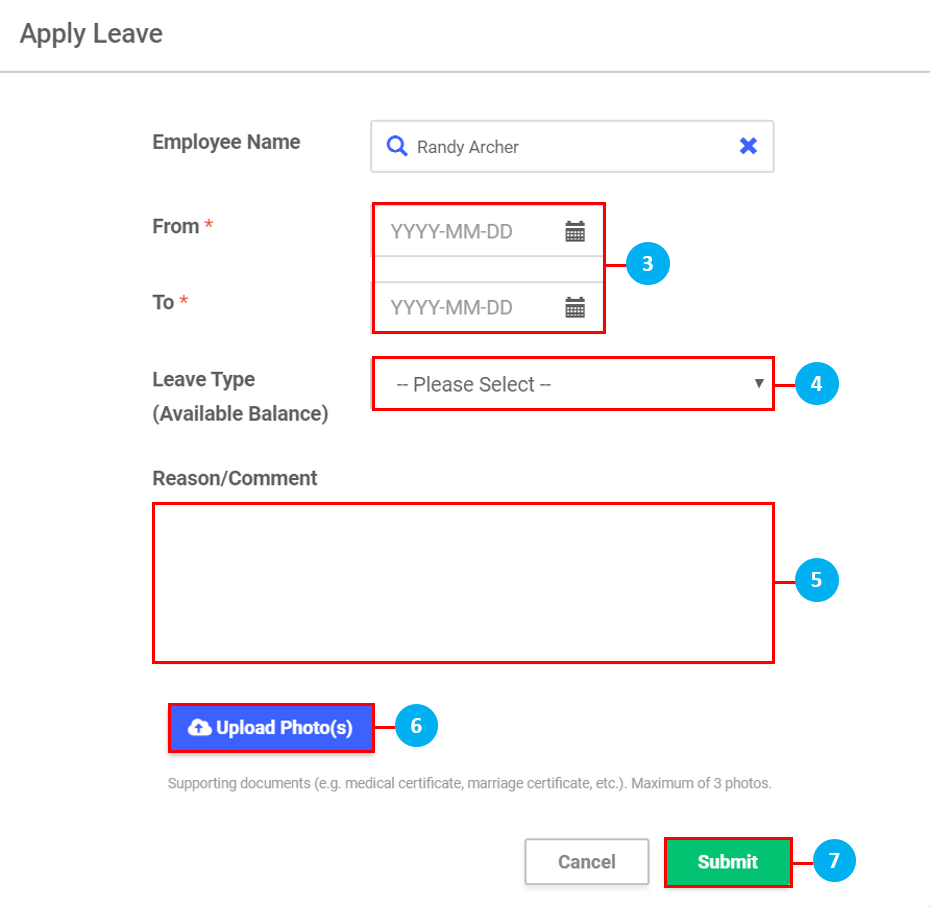
Task: Click the Apply Leave heading
Action: [x=91, y=34]
